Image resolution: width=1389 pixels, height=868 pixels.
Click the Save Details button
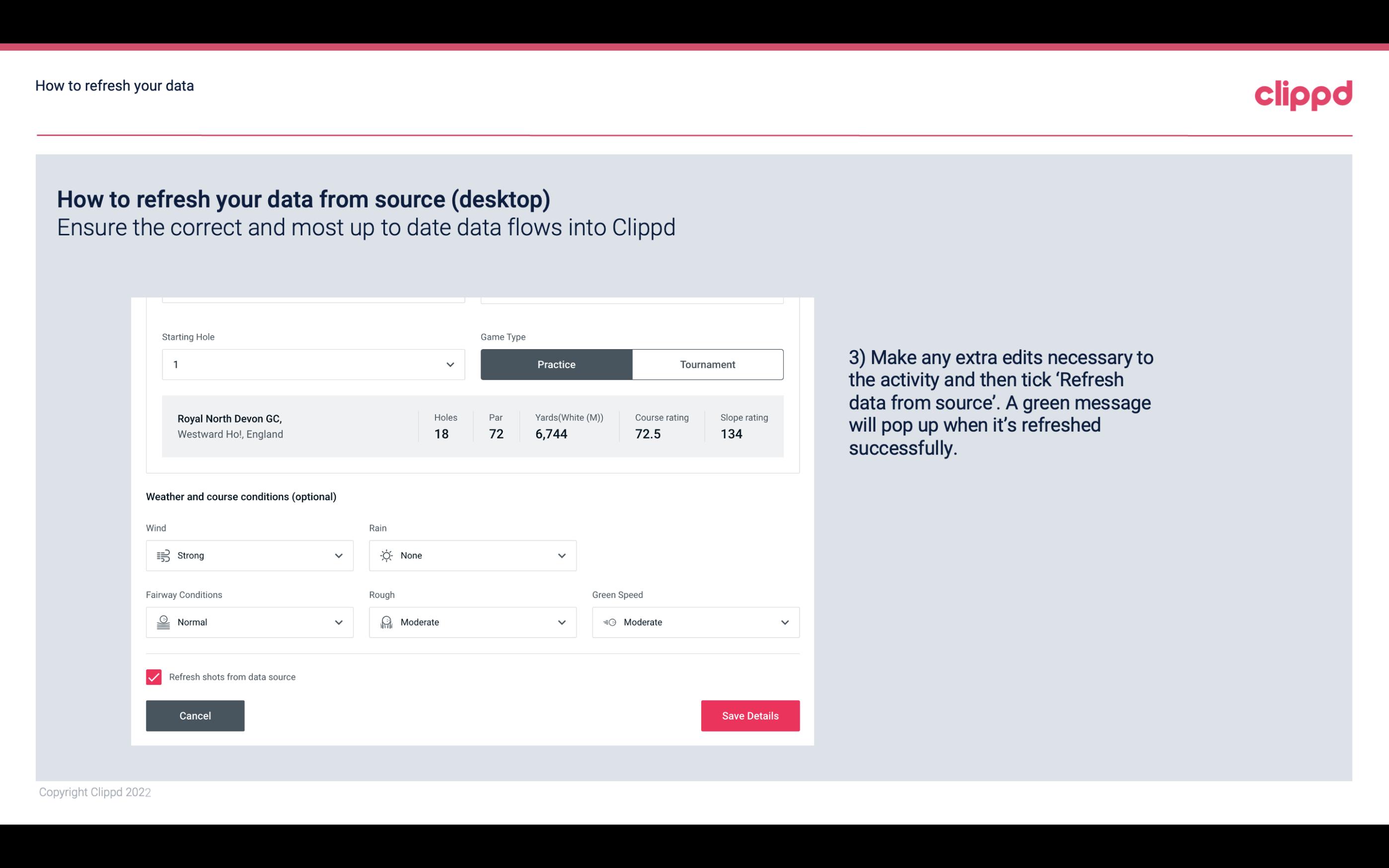[750, 715]
